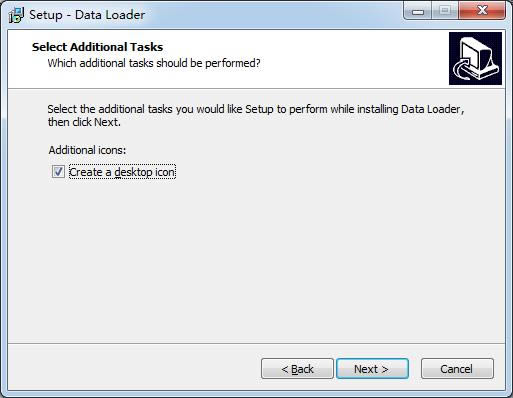The image size is (513, 398).
Task: Click the 'Select Additional Tasks' heading
Action: (97, 47)
